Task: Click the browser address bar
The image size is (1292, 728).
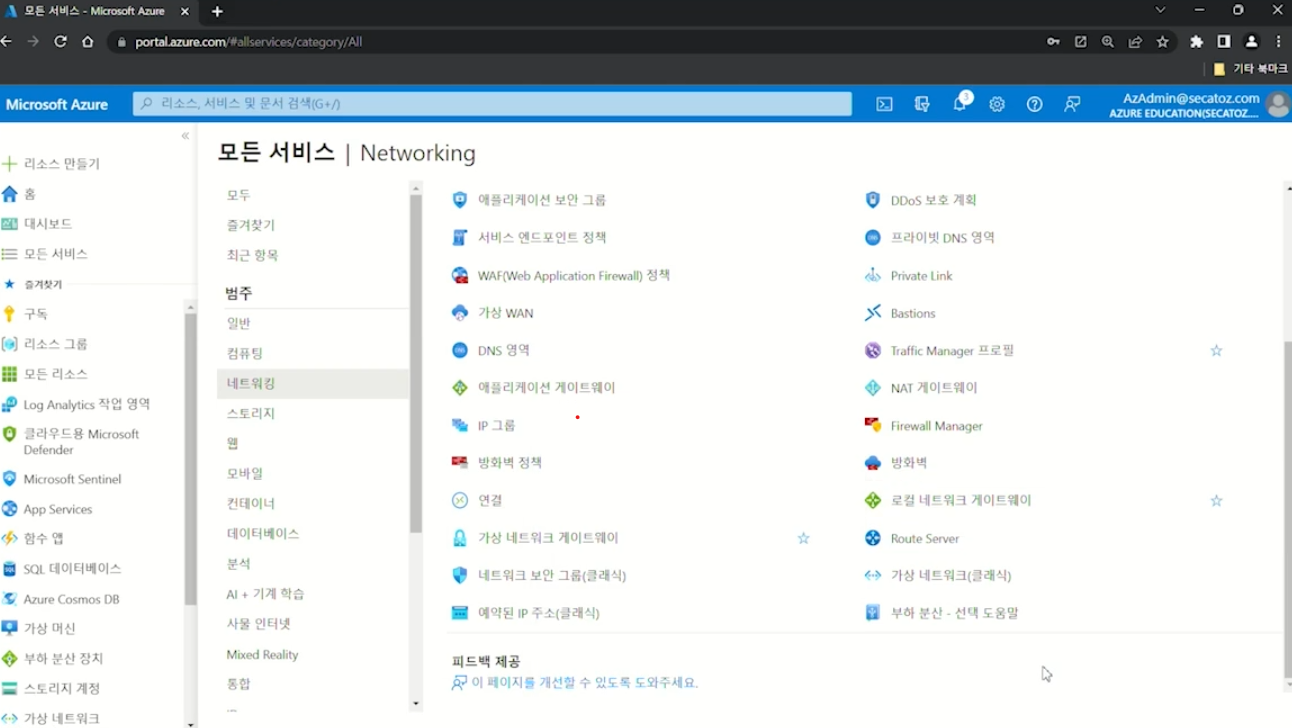Action: pyautogui.click(x=580, y=42)
